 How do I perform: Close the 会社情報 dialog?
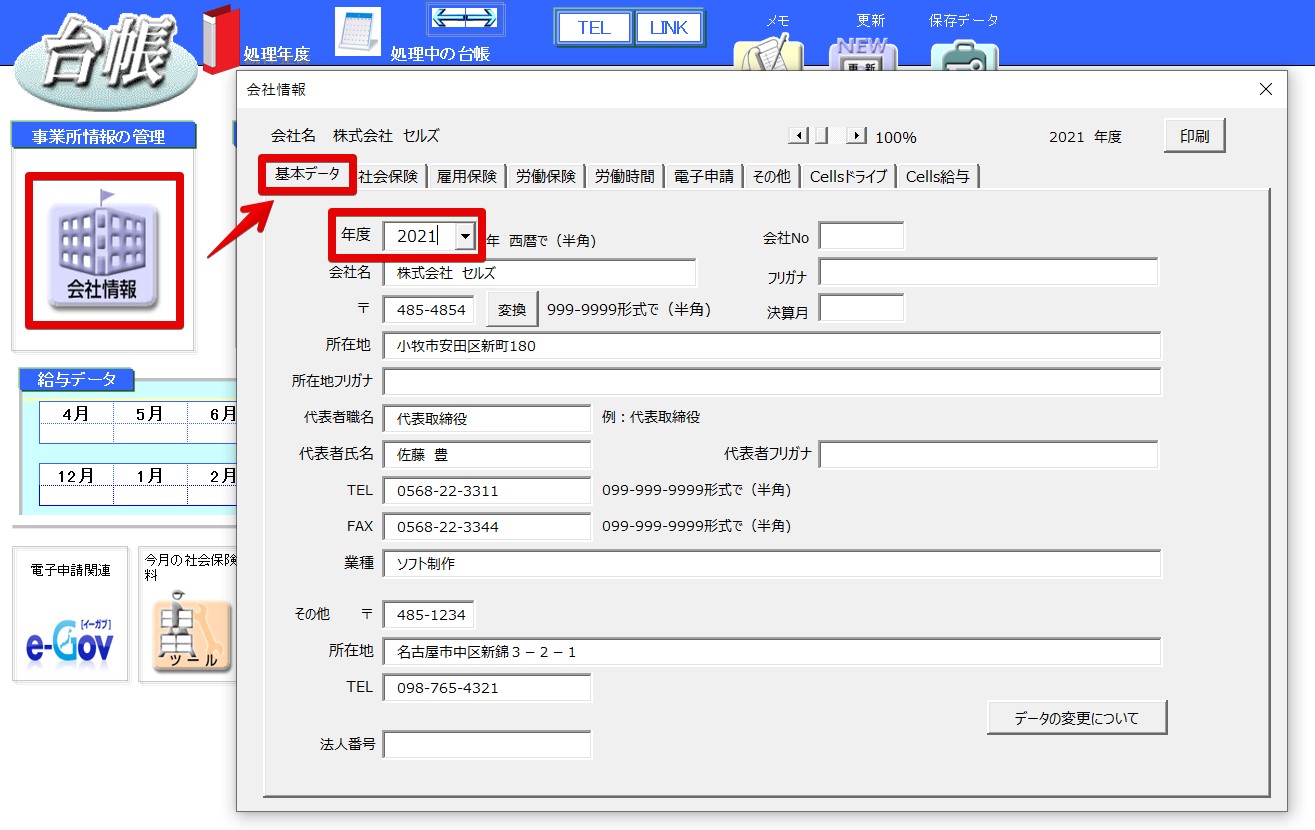click(1266, 89)
